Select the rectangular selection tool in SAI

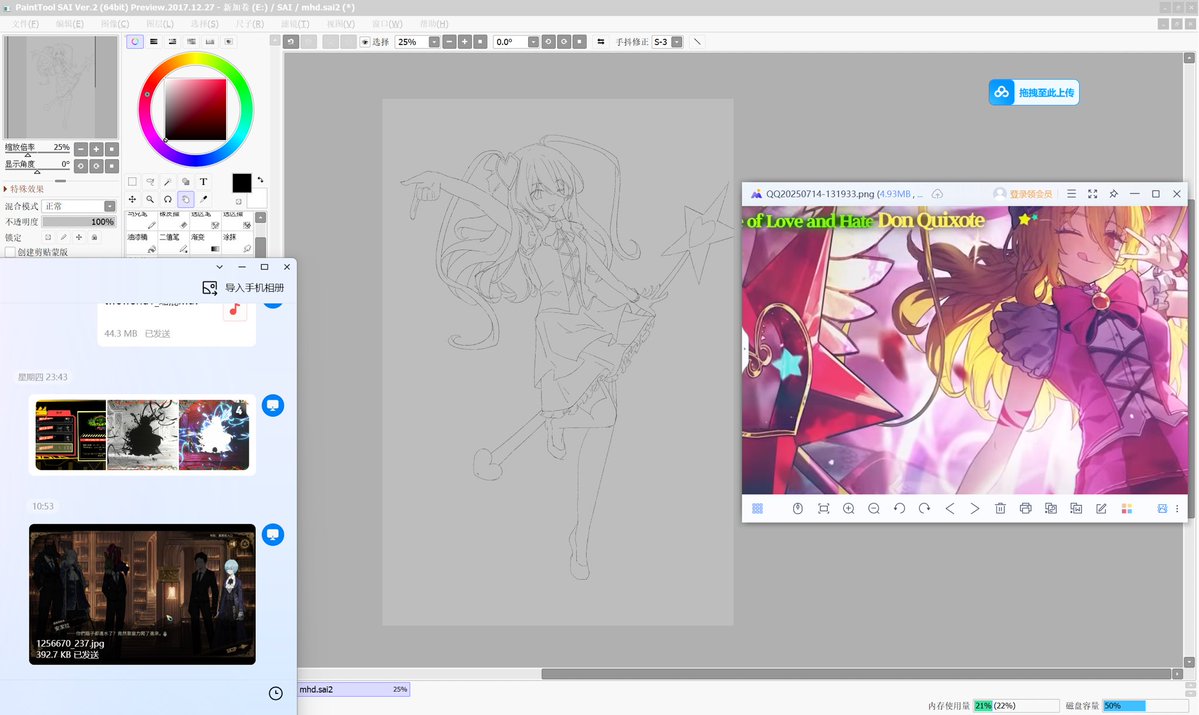pos(132,182)
